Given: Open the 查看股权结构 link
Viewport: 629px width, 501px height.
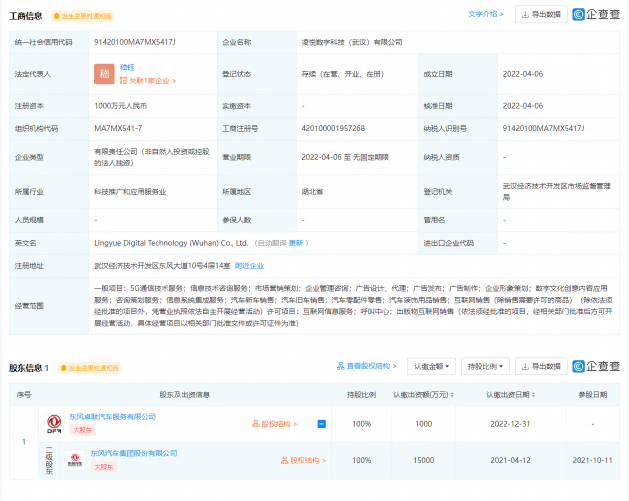Looking at the screenshot, I should coord(367,366).
